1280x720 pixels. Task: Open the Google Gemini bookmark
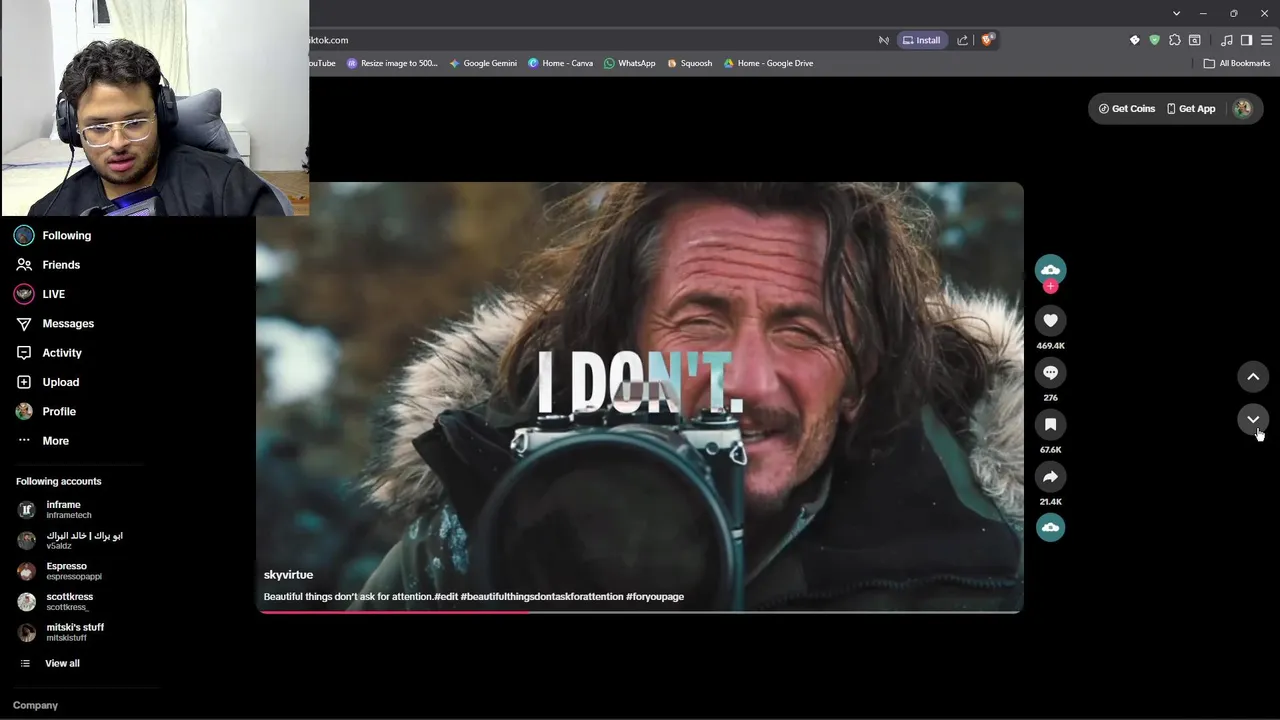pos(483,63)
